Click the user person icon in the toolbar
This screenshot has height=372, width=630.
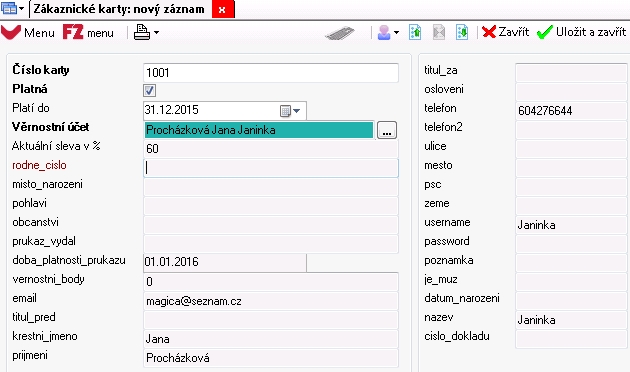[384, 32]
